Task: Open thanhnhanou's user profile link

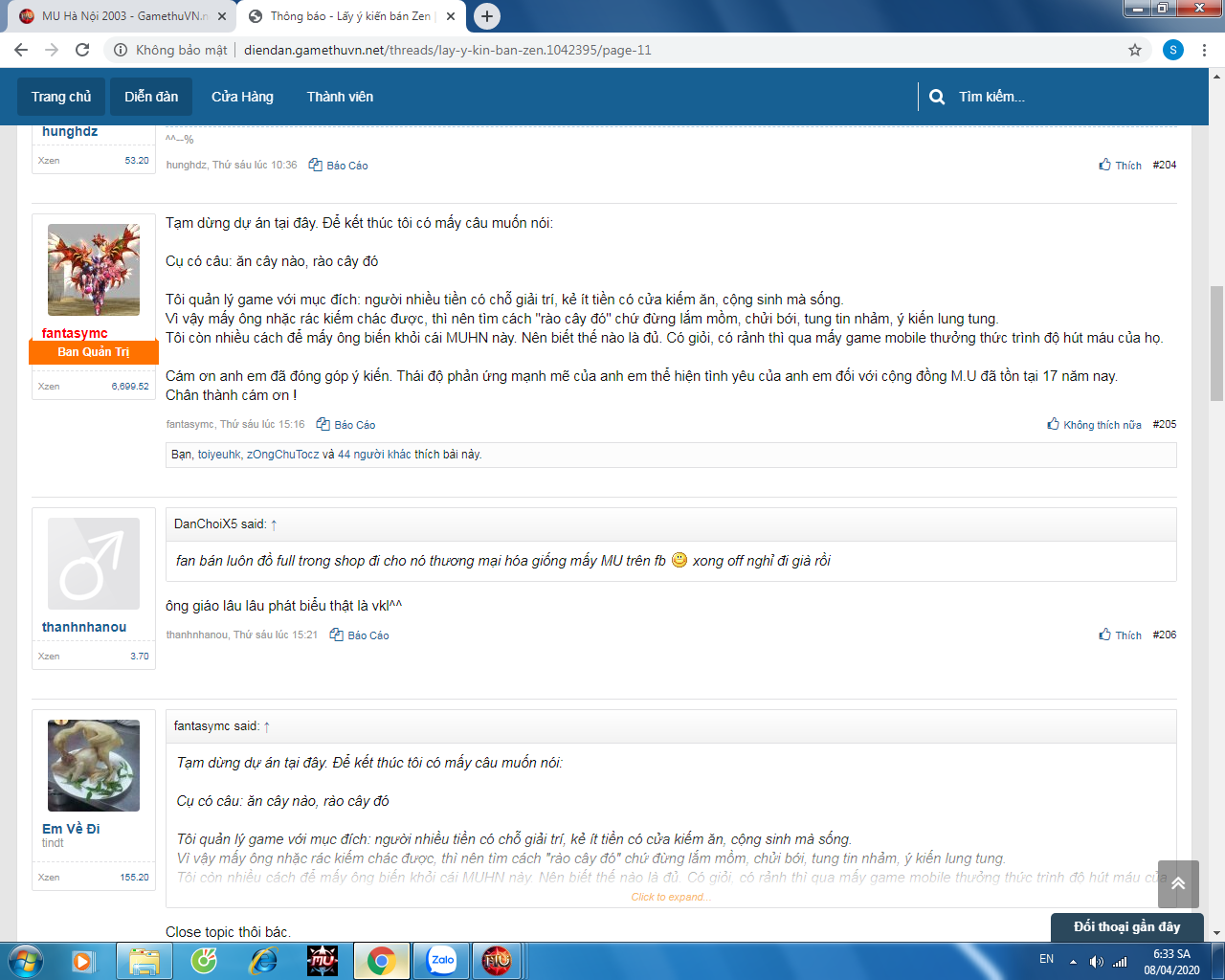Action: [84, 627]
